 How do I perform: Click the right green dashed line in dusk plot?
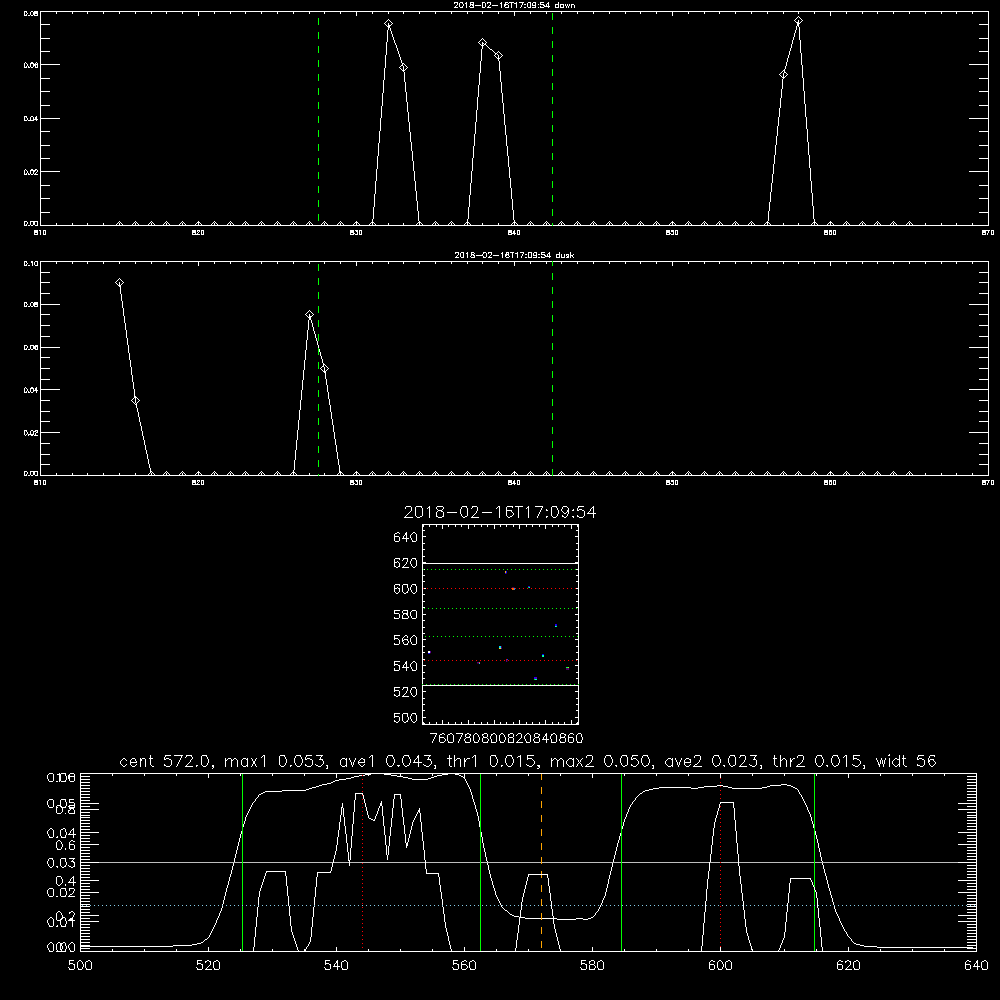click(x=552, y=369)
